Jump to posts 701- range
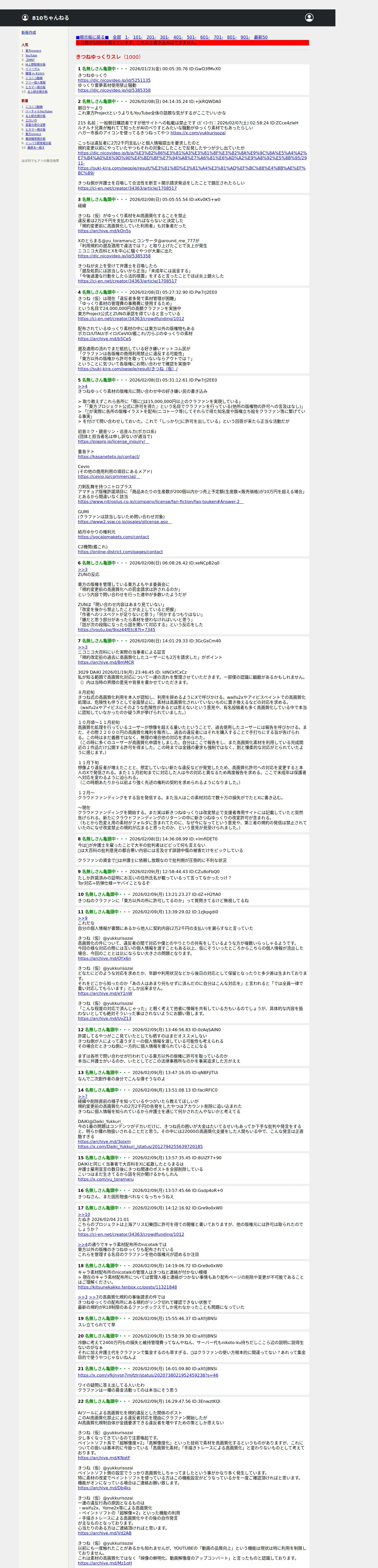 (x=218, y=37)
